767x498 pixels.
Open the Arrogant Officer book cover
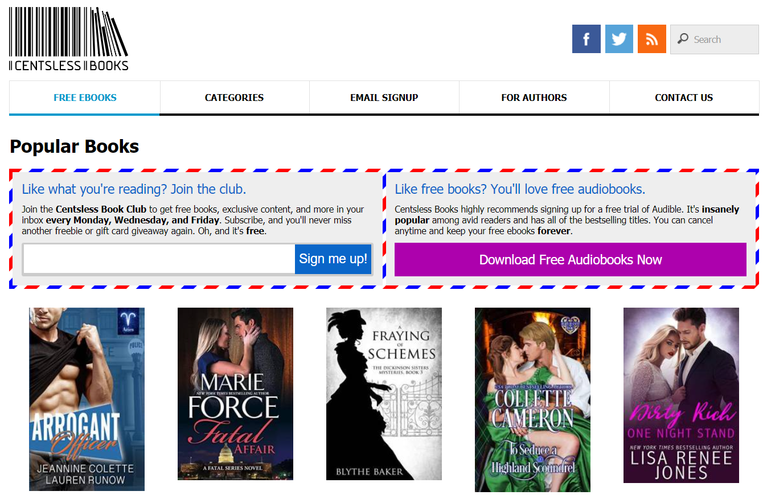87,399
